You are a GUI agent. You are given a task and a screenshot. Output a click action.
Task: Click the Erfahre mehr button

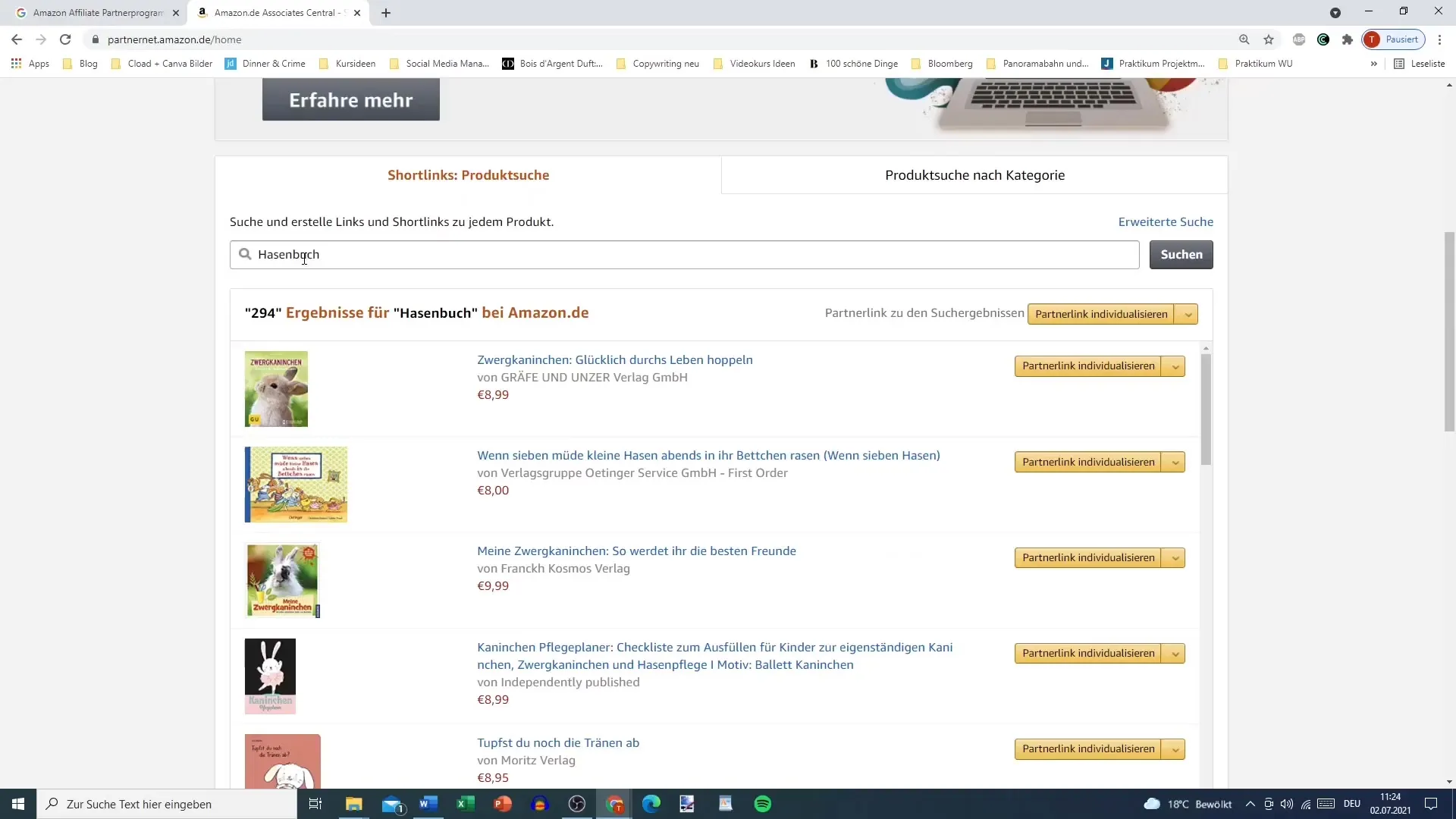point(351,100)
